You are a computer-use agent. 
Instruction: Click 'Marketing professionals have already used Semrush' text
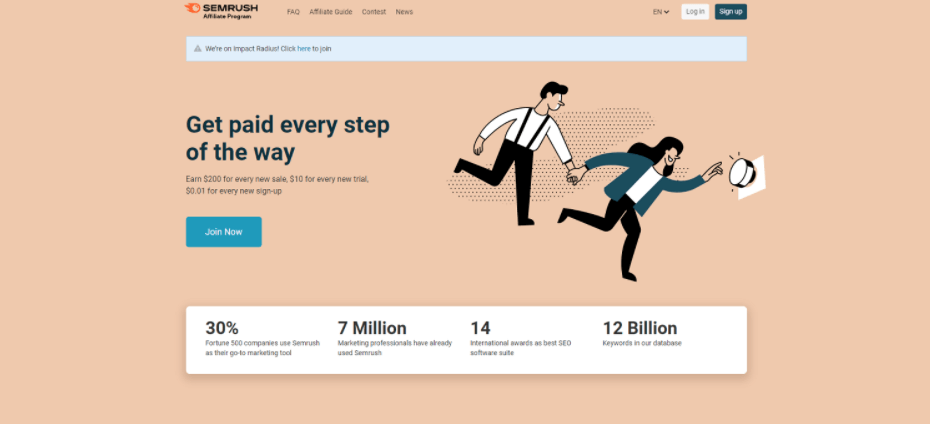(394, 348)
